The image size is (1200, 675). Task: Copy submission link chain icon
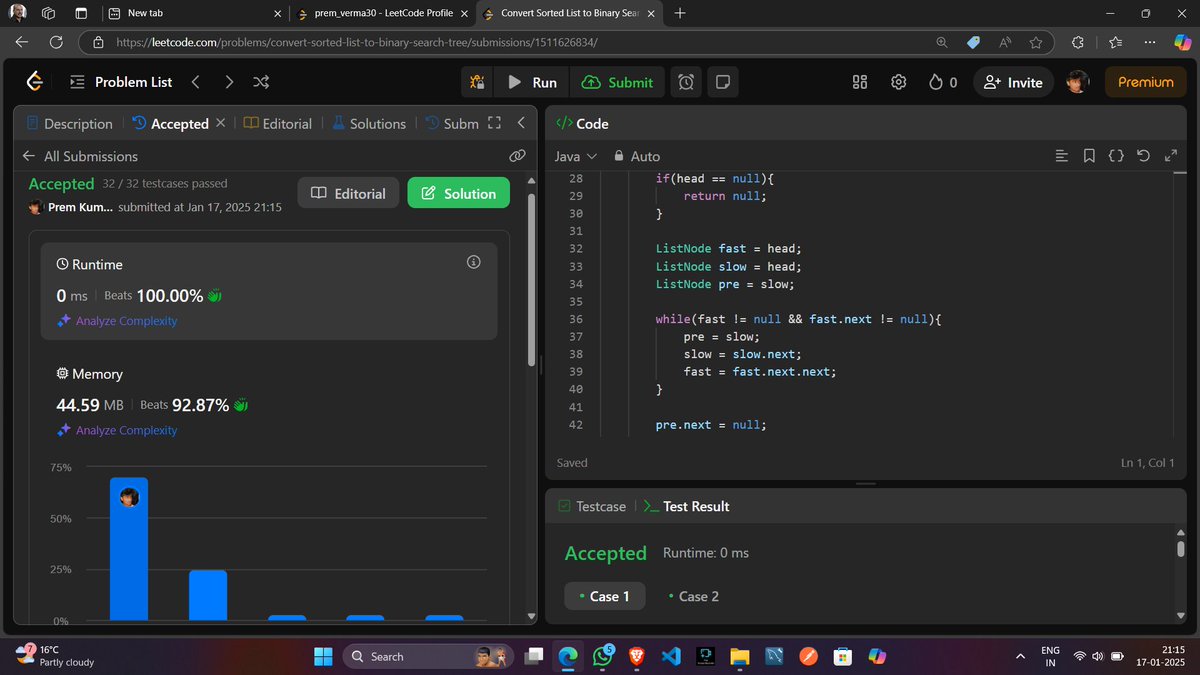[517, 156]
